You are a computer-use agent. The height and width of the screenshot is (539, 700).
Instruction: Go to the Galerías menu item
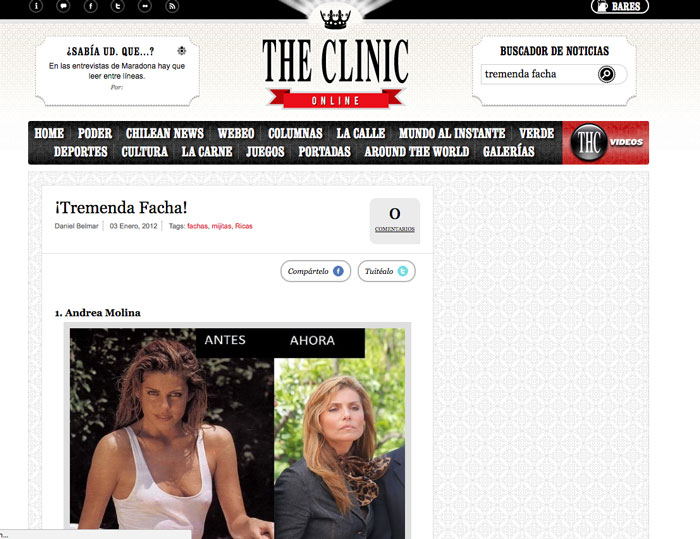tap(508, 151)
